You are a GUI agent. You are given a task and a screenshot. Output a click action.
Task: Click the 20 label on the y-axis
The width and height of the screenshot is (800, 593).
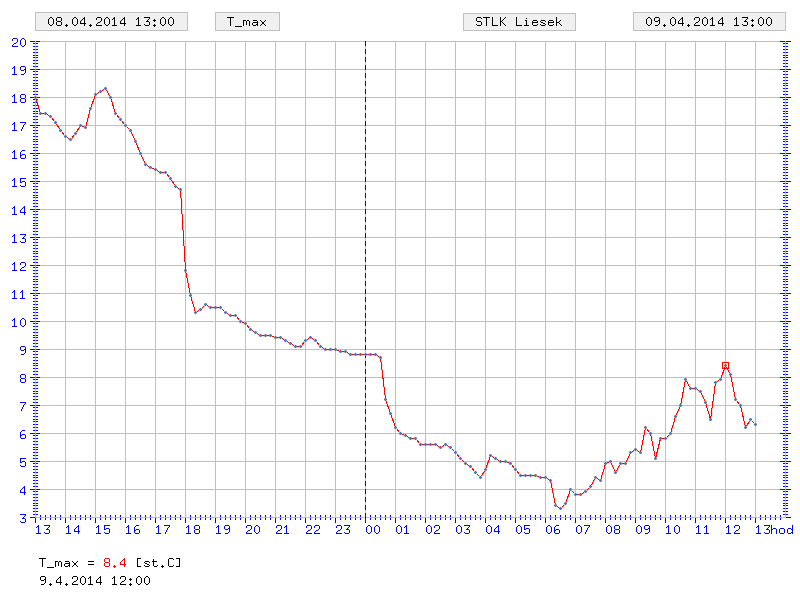(19, 42)
